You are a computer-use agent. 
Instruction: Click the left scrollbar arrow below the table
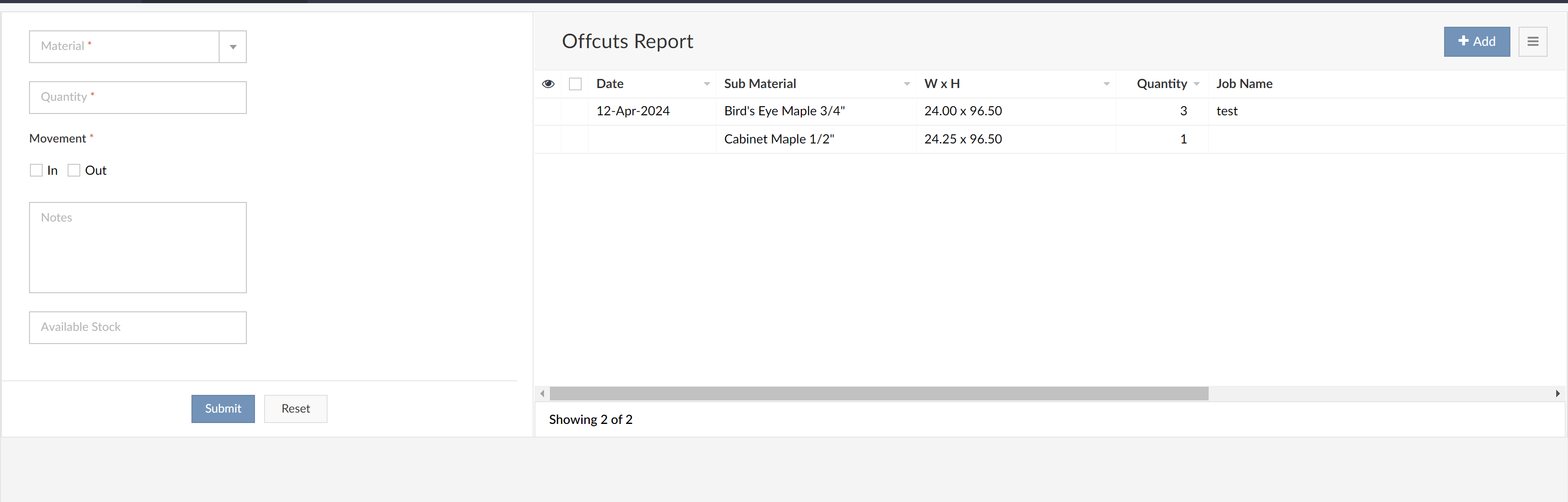542,393
